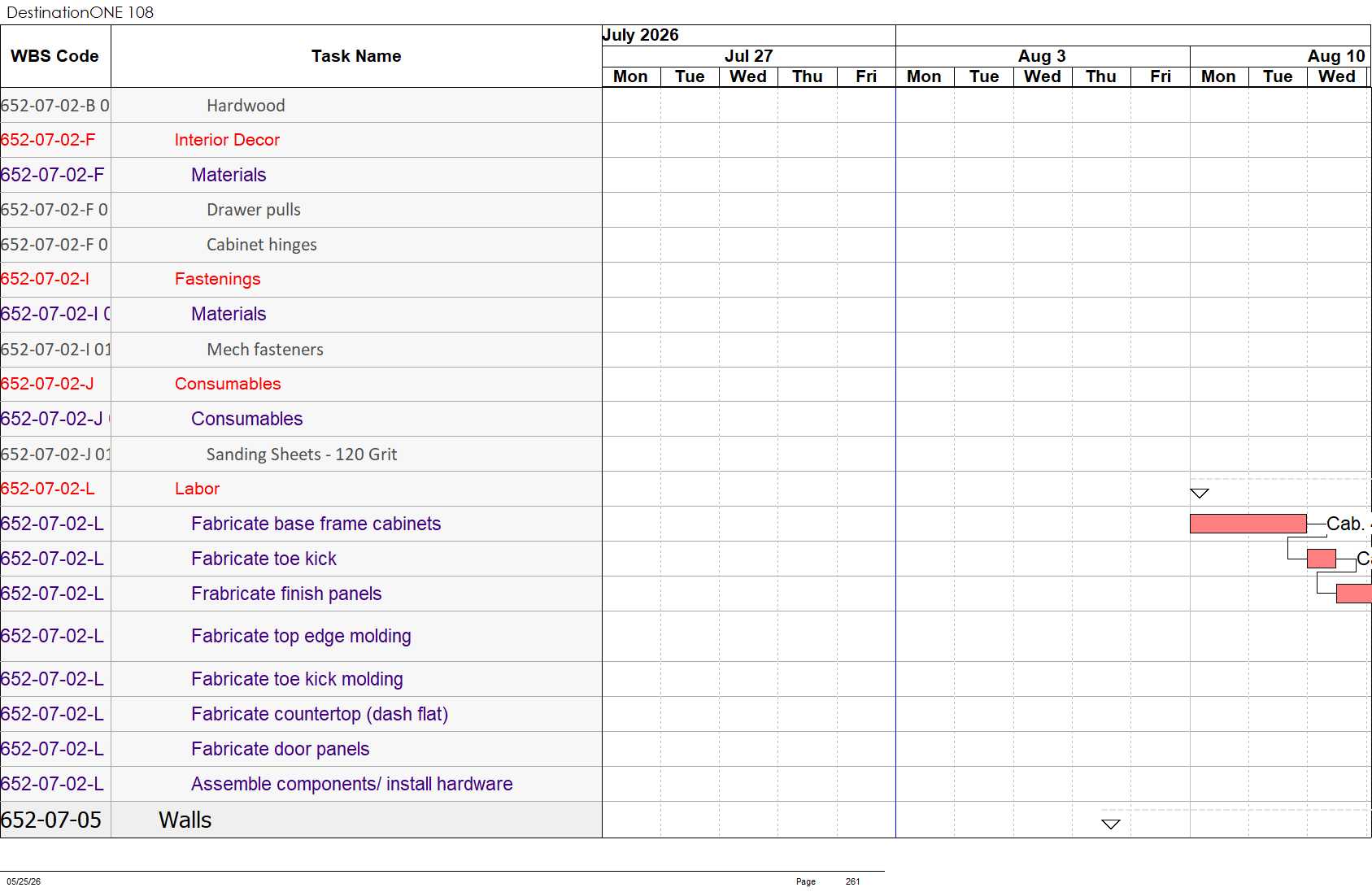The width and height of the screenshot is (1372, 892).
Task: Select the Drawer pulls task
Action: pos(254,210)
